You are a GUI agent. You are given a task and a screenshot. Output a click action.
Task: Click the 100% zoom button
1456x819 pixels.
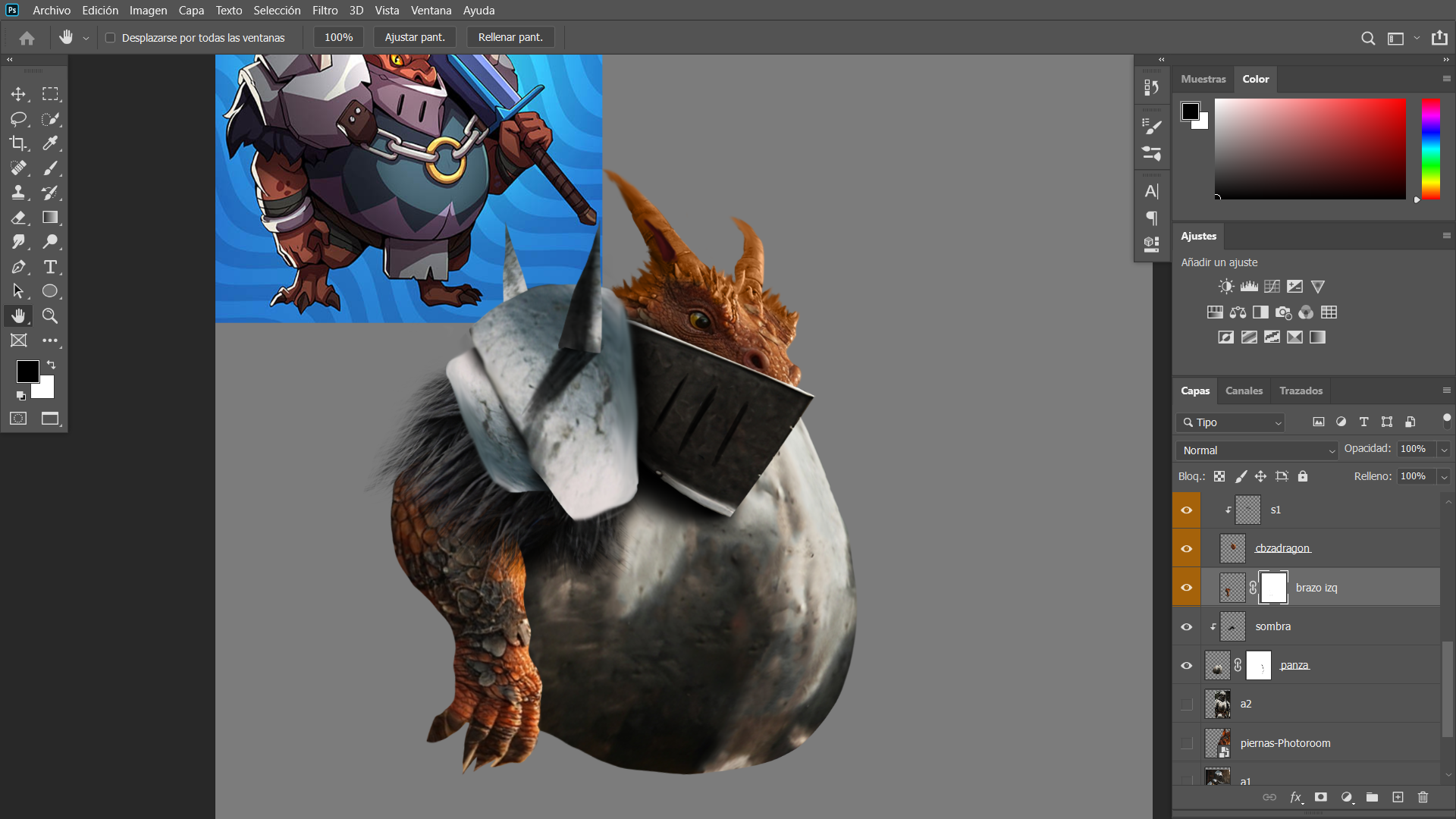pos(338,37)
